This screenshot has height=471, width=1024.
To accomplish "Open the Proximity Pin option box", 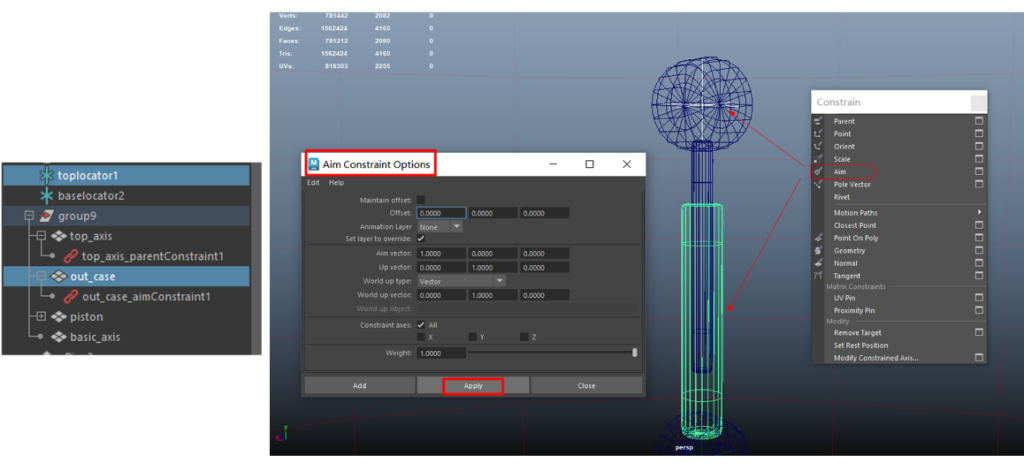I will (979, 310).
